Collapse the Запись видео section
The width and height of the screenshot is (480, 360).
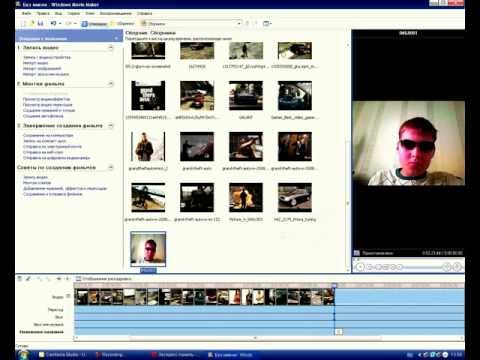point(111,48)
